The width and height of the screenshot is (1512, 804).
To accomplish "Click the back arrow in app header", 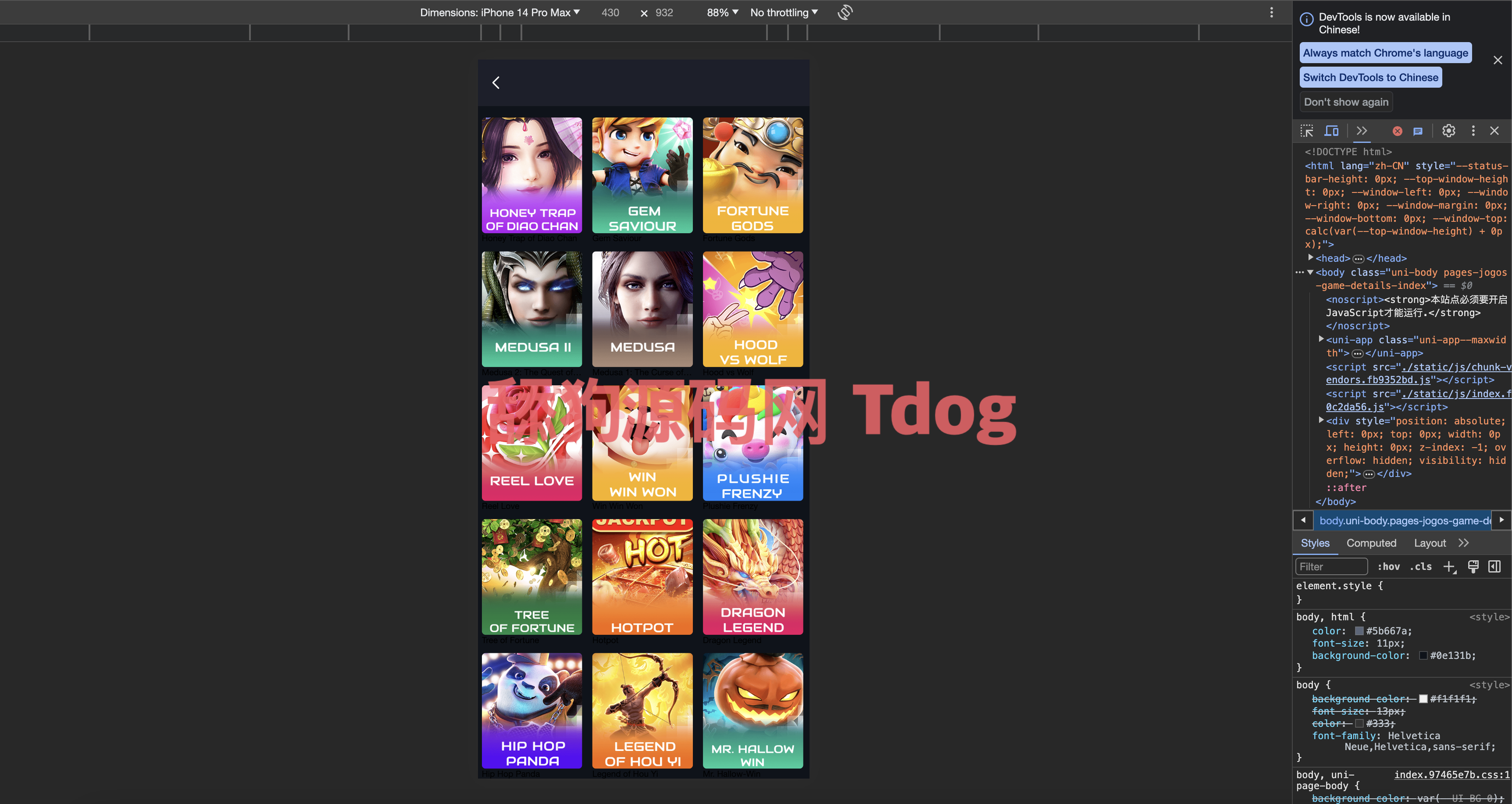I will tap(496, 83).
